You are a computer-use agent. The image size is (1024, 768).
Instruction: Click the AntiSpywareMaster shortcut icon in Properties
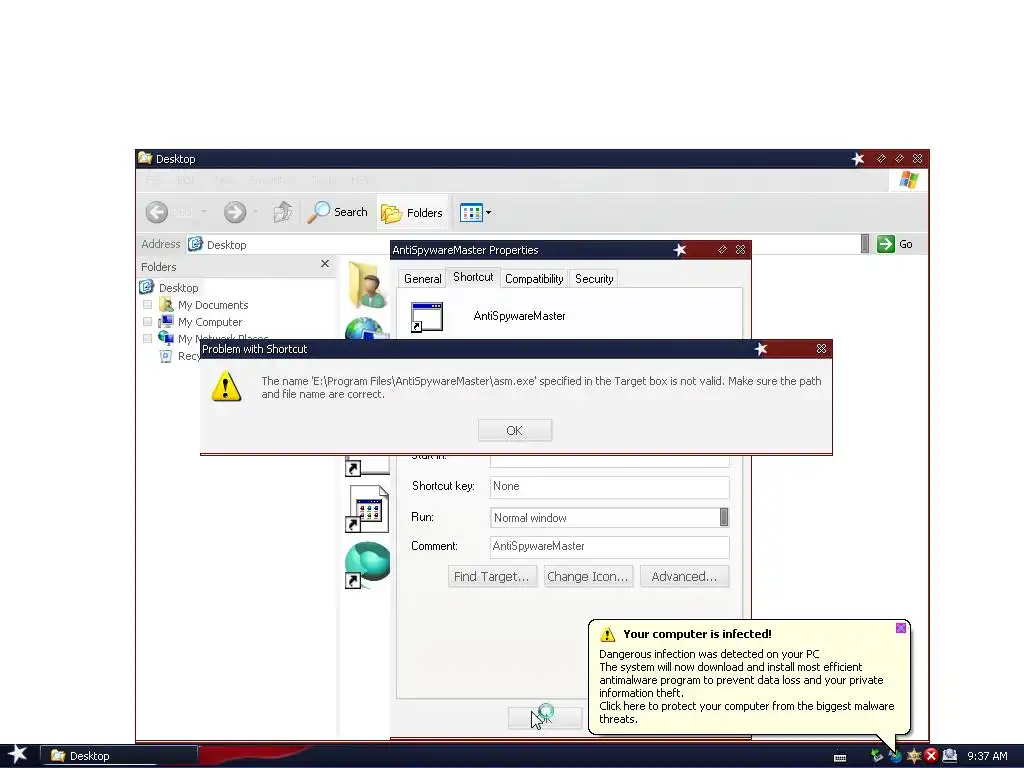pos(426,317)
